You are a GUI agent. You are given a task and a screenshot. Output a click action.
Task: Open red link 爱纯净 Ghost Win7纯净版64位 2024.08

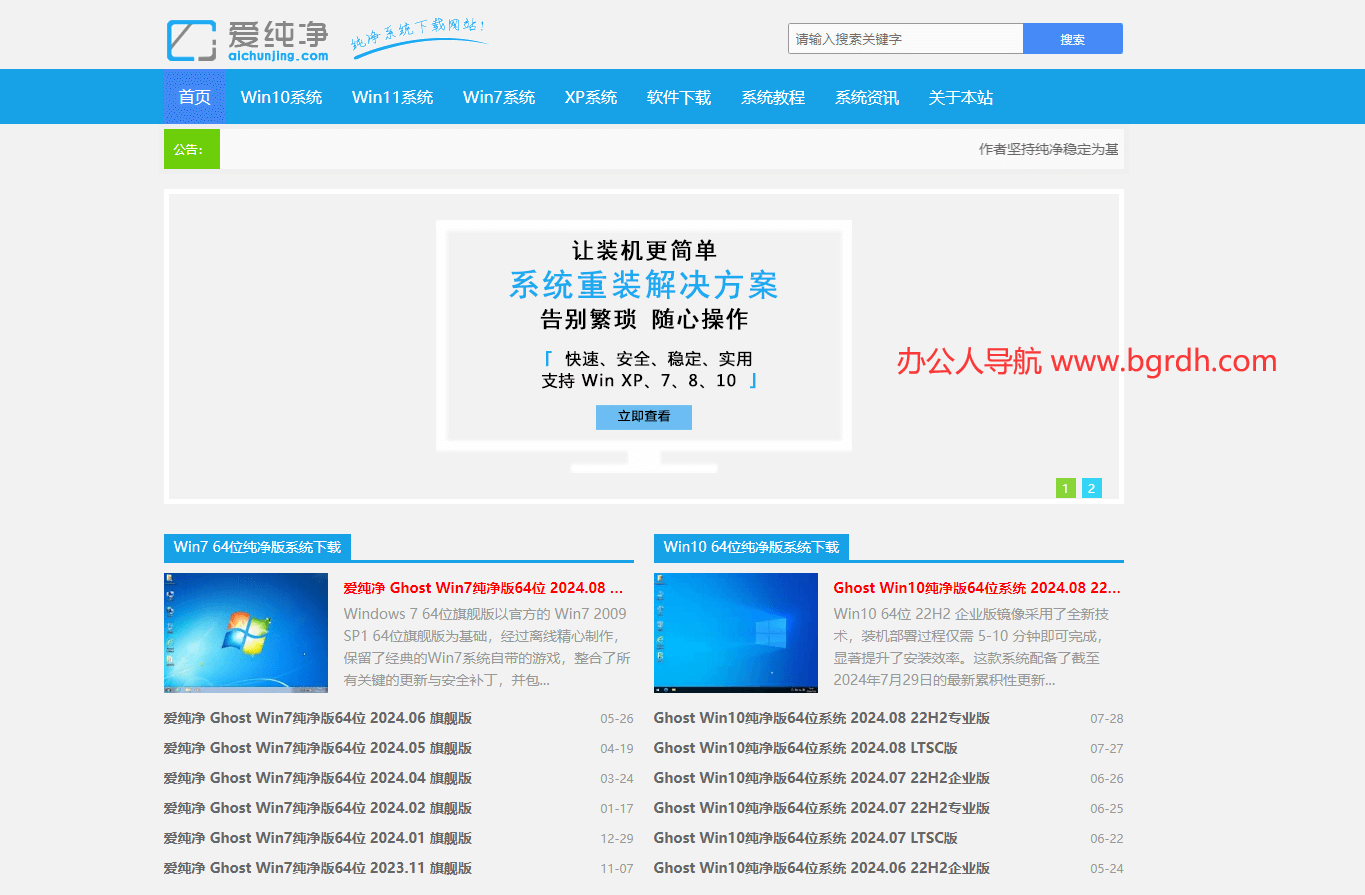point(484,587)
